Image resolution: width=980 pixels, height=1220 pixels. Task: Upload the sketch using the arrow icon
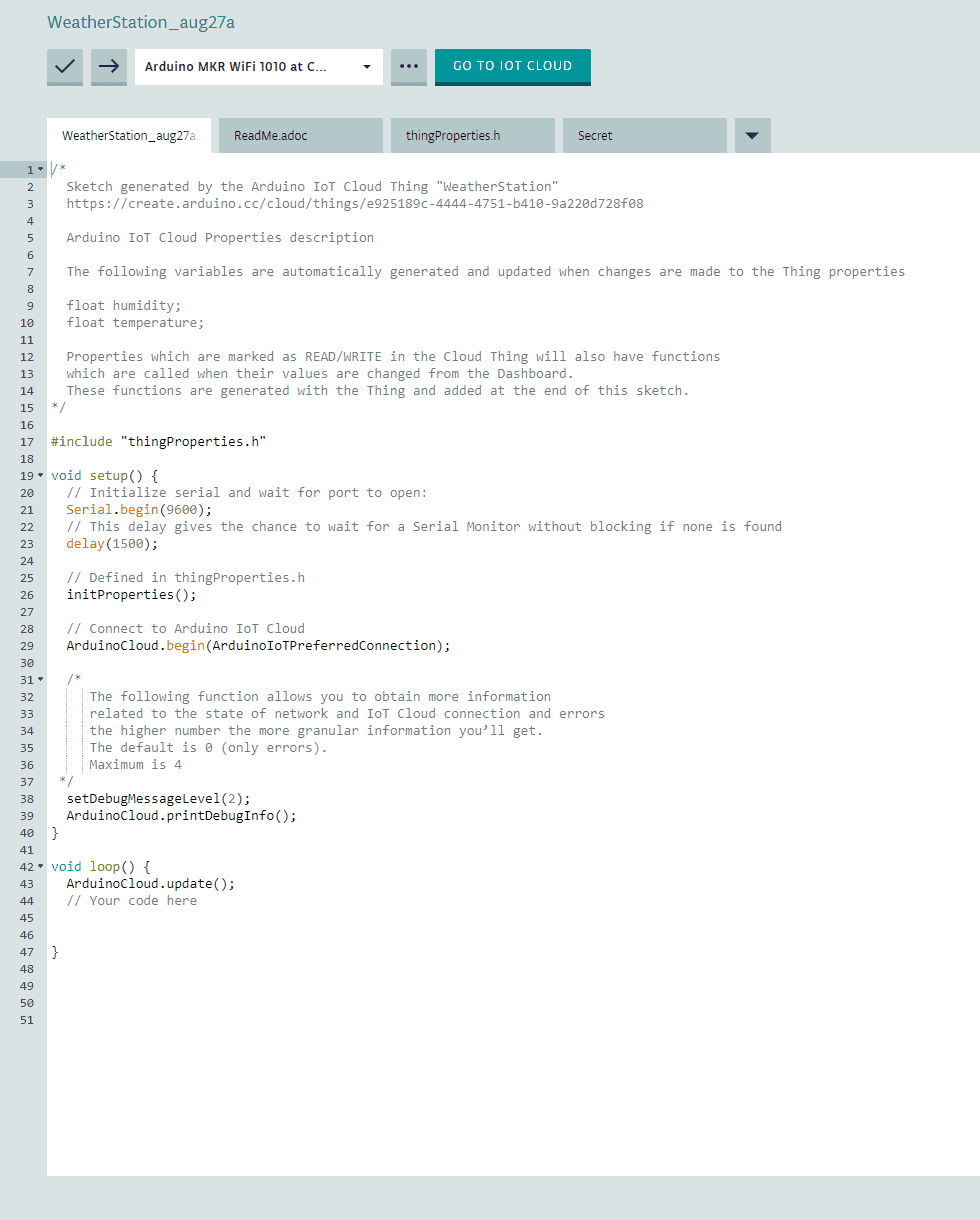pos(108,67)
